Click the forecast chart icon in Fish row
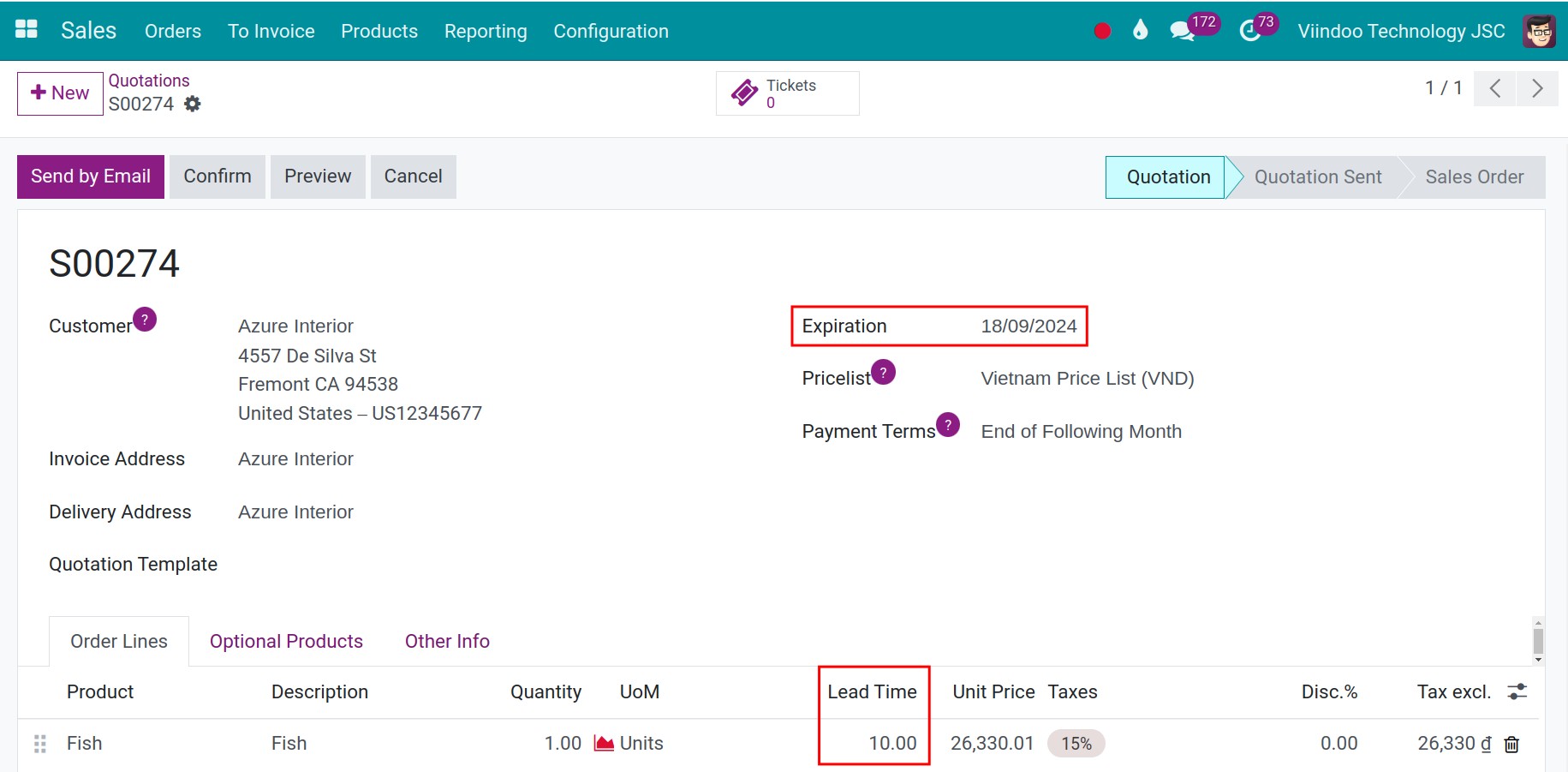 [x=604, y=743]
